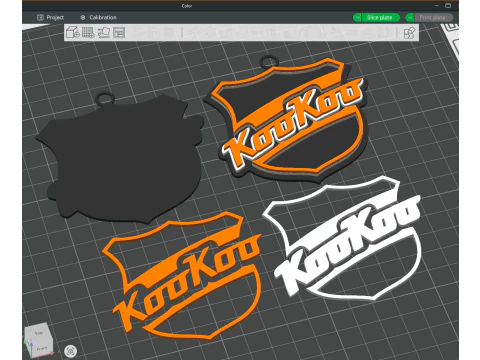
Task: Click the Auto orient toolbar icon
Action: [104, 33]
